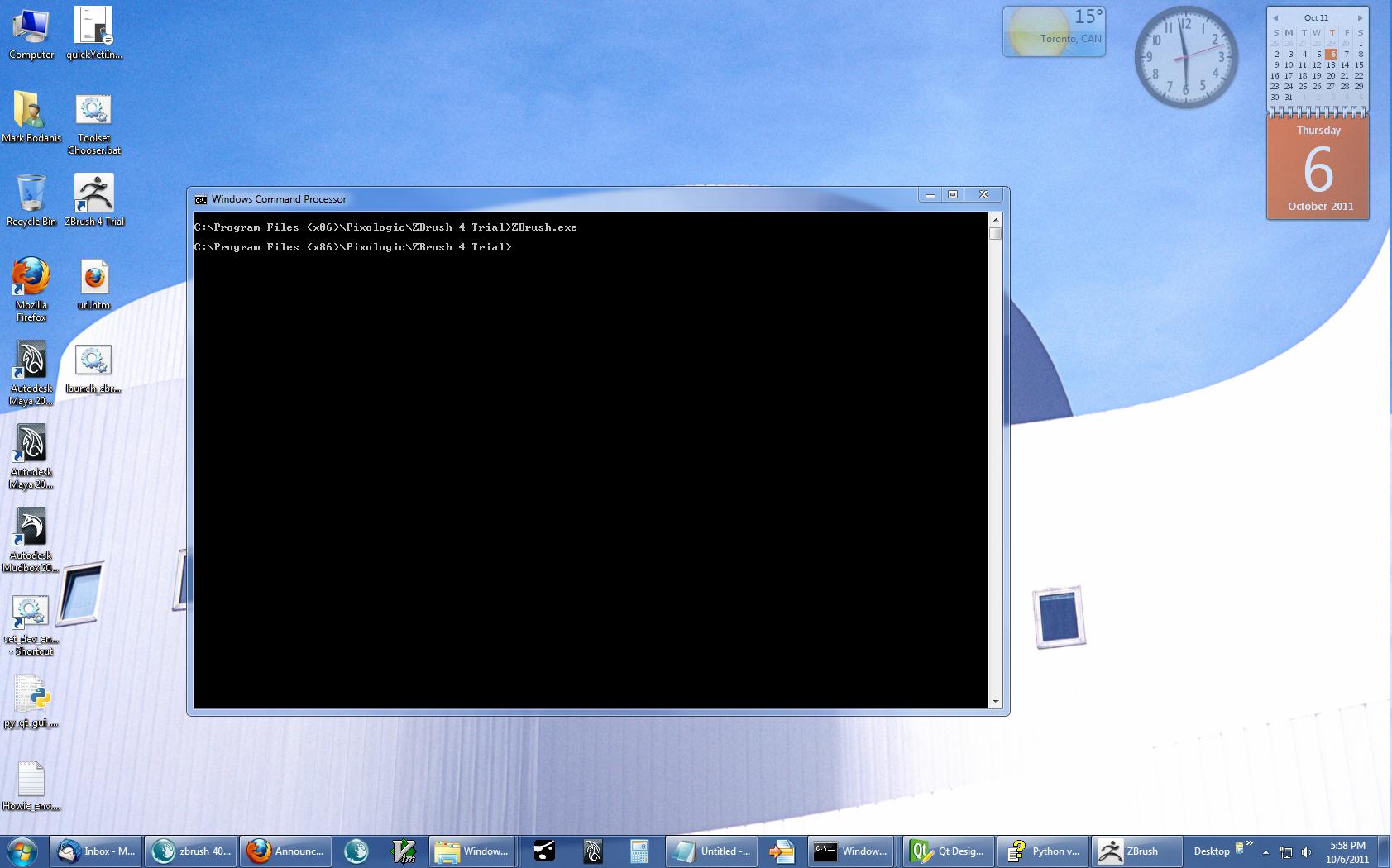Select the py_qt_gui Python file icon
Screen dimensions: 1392x868
[31, 701]
